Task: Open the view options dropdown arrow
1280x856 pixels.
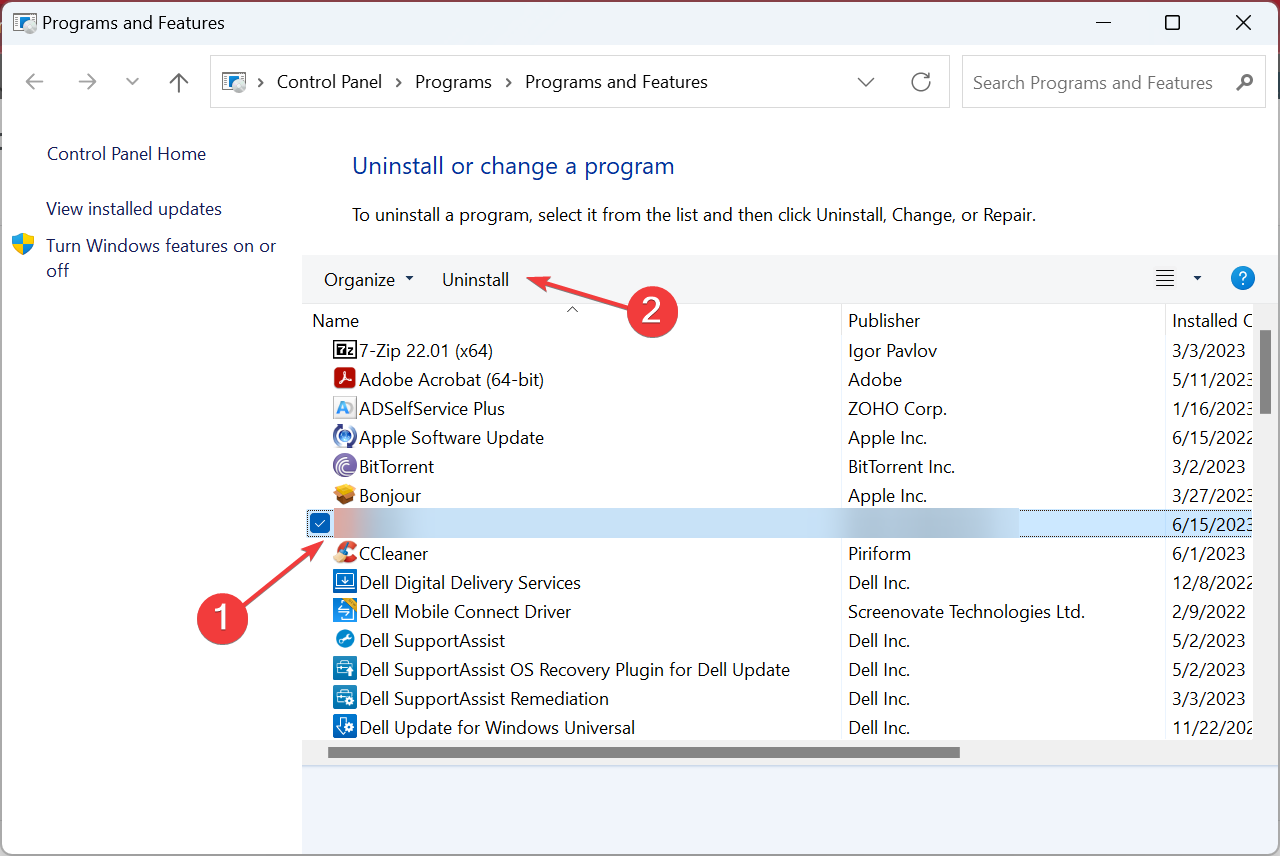Action: pyautogui.click(x=1197, y=278)
